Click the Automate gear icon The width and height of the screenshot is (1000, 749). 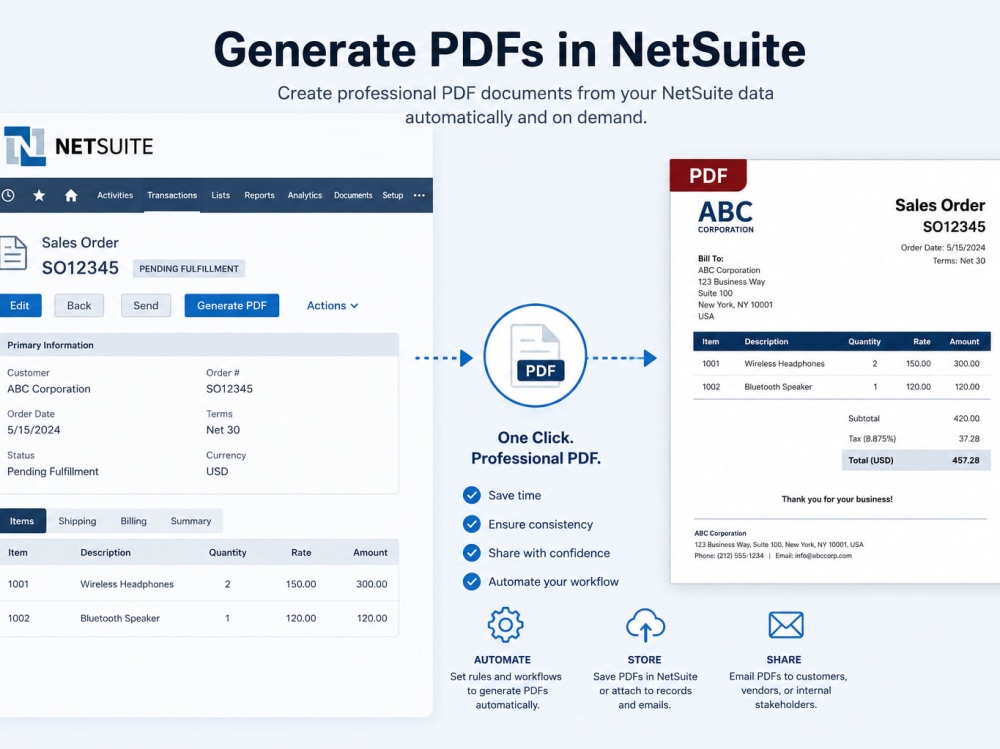tap(505, 625)
